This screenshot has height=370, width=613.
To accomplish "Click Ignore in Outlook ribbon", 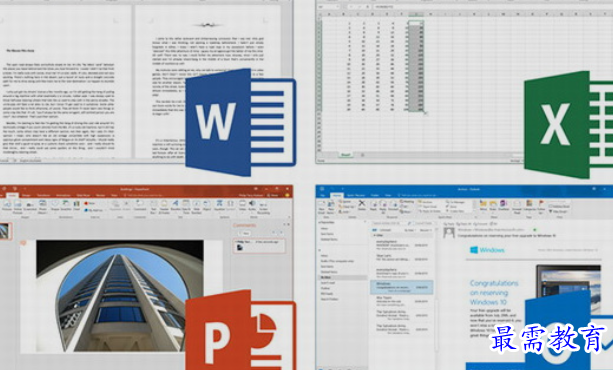I will 346,201.
